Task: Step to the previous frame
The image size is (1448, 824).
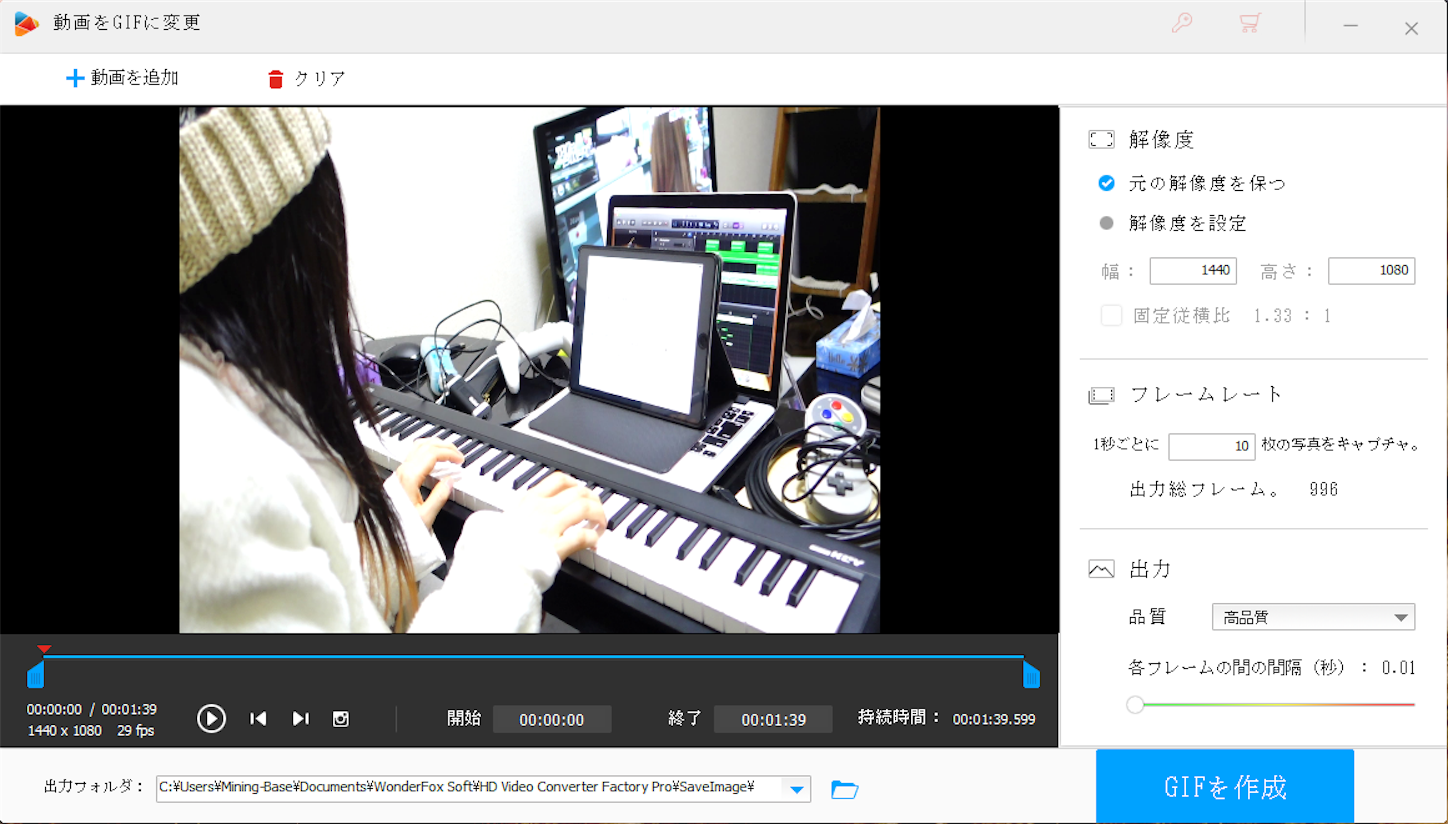Action: click(x=258, y=718)
